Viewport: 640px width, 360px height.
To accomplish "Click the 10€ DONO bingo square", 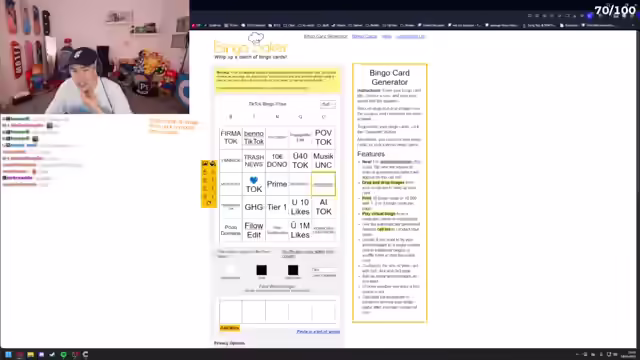I will (x=277, y=160).
